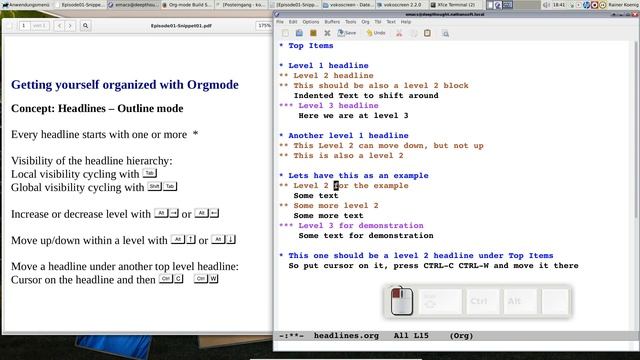The width and height of the screenshot is (640, 360).
Task: Switch to the emacs@deepthou... taskbar entry
Action: [x=133, y=5]
